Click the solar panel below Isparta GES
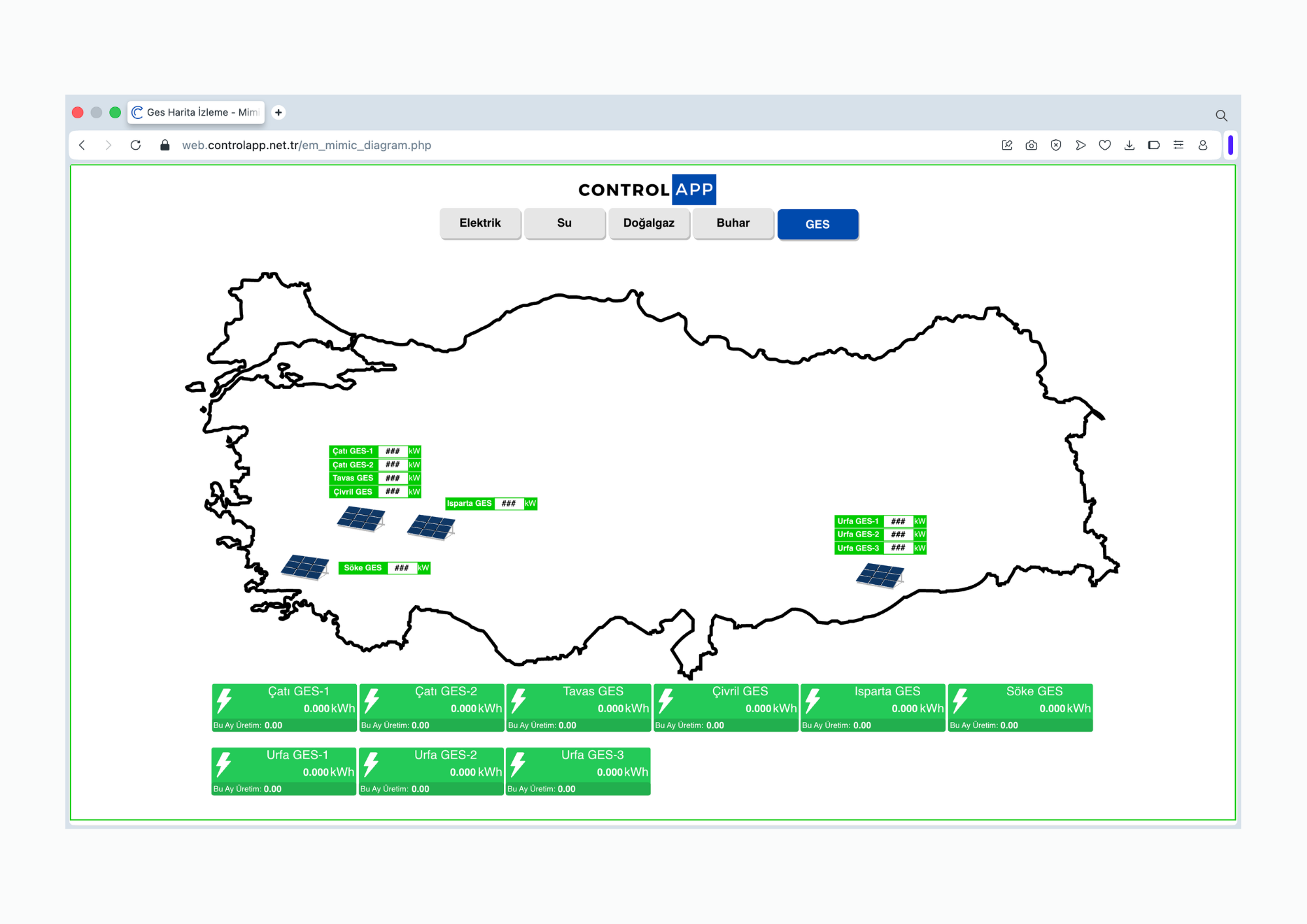 431,527
